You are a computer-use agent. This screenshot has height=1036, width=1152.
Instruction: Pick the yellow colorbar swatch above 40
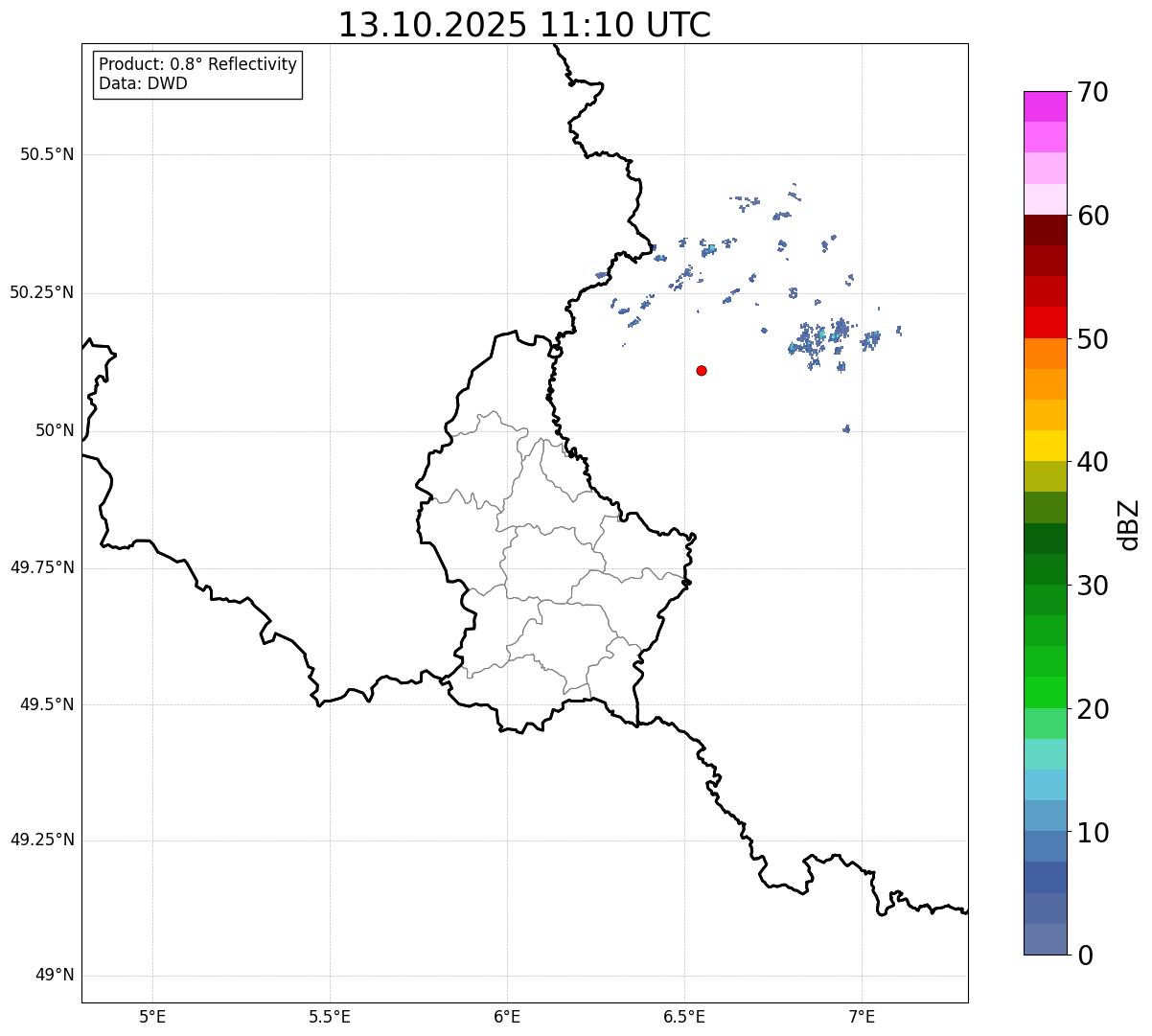click(1045, 447)
